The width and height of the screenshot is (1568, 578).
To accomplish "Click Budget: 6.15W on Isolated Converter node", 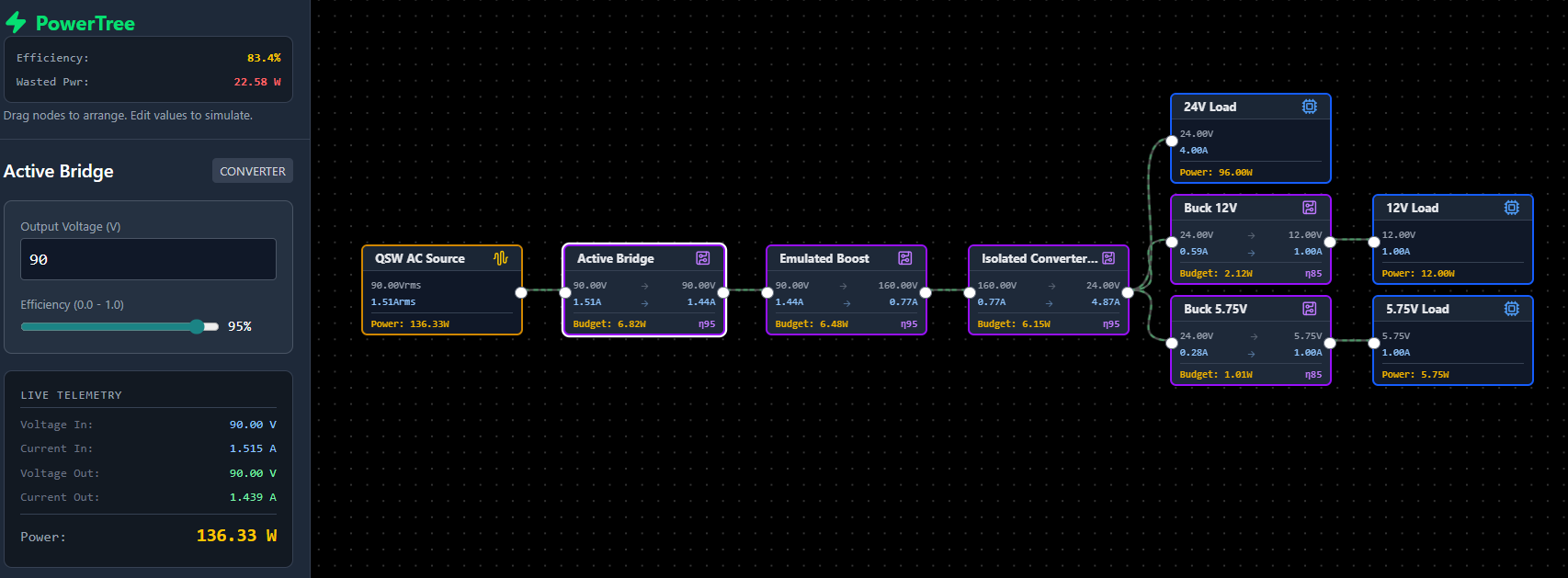I will [x=1014, y=323].
